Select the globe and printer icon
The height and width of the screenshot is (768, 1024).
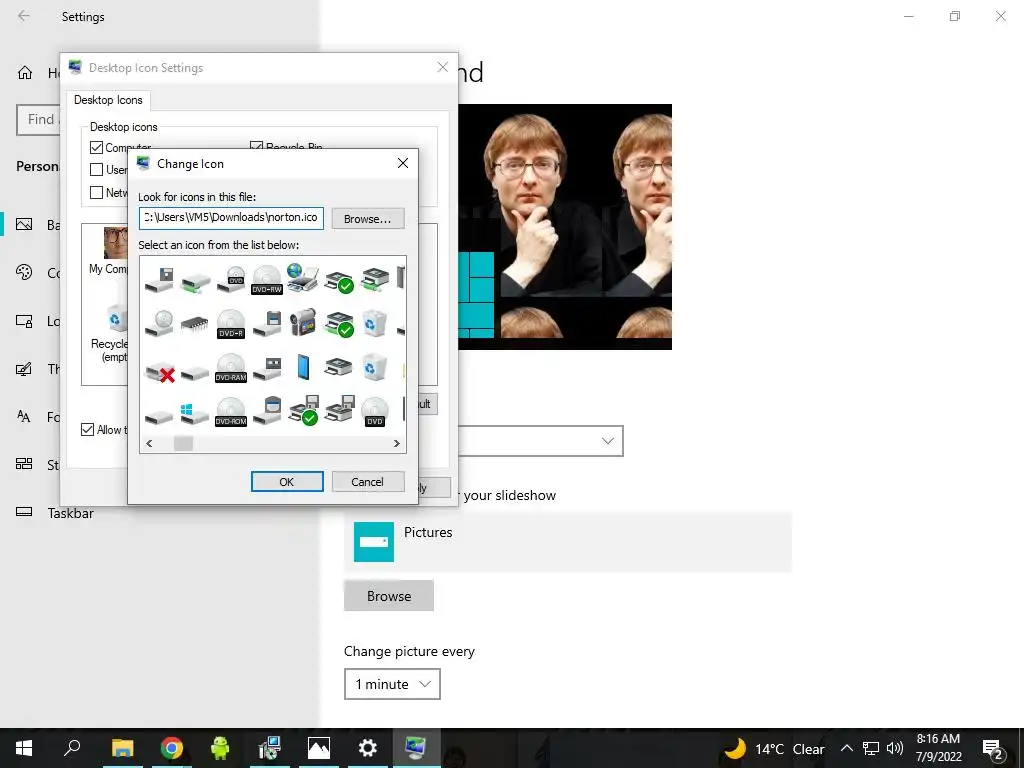[303, 278]
